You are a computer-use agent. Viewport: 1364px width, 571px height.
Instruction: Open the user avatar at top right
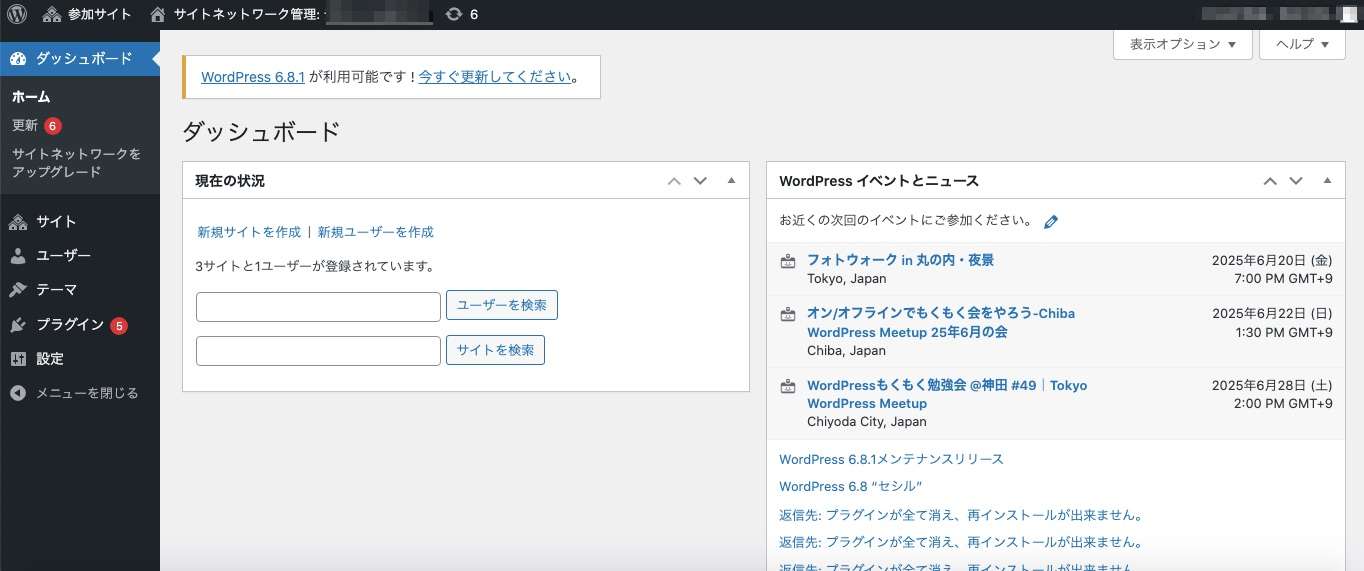tap(1347, 14)
